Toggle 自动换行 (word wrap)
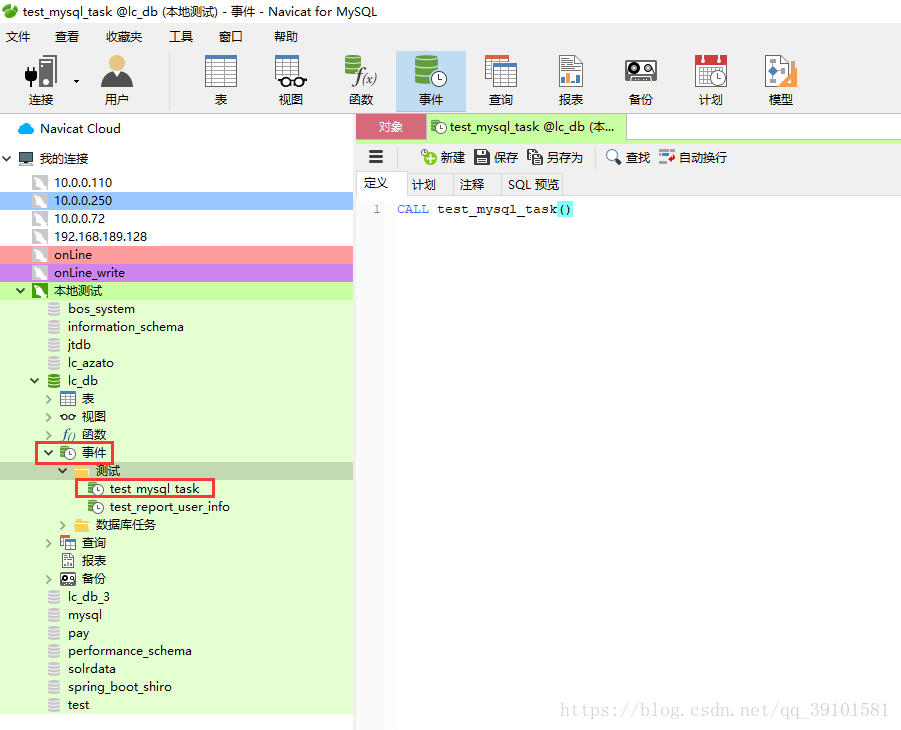This screenshot has width=901, height=730. point(693,157)
